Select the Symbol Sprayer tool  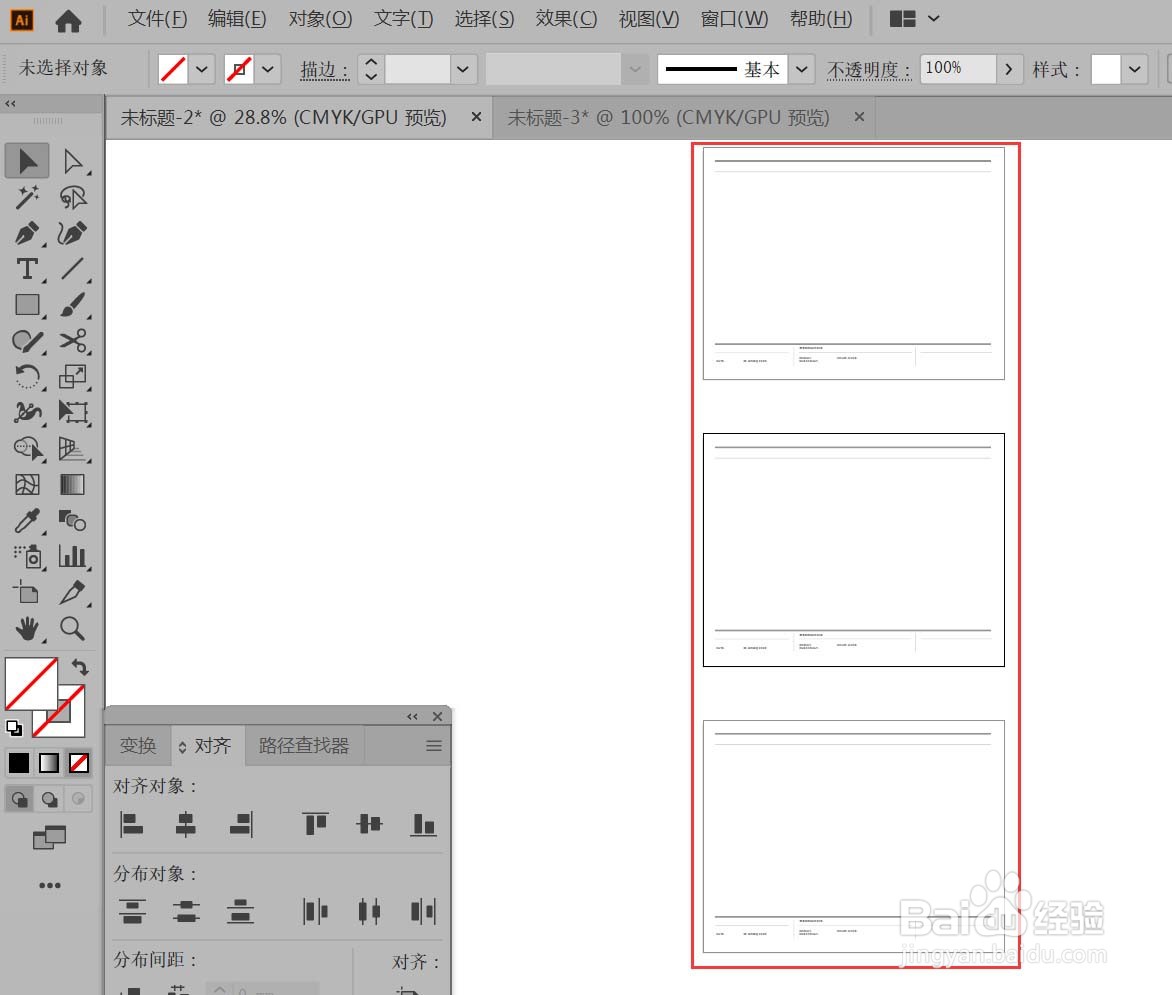(28, 556)
